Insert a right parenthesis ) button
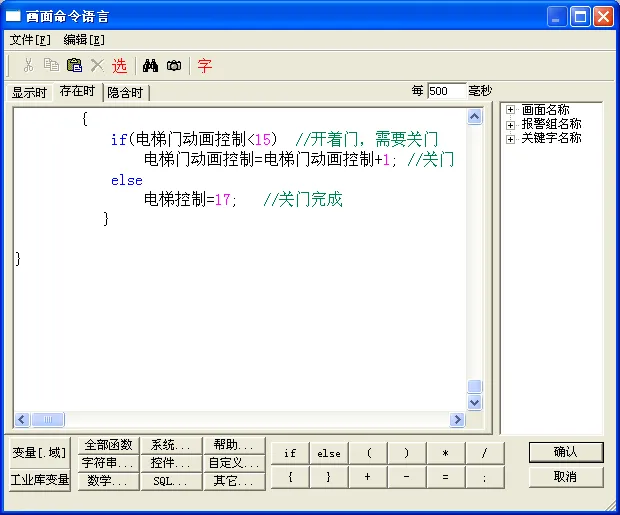 (x=406, y=453)
